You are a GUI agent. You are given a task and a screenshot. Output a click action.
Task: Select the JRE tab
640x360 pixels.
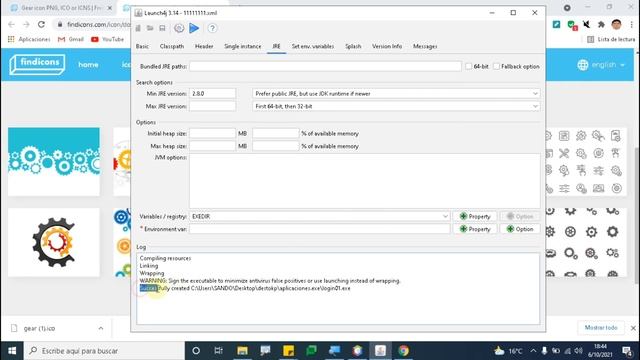276,47
